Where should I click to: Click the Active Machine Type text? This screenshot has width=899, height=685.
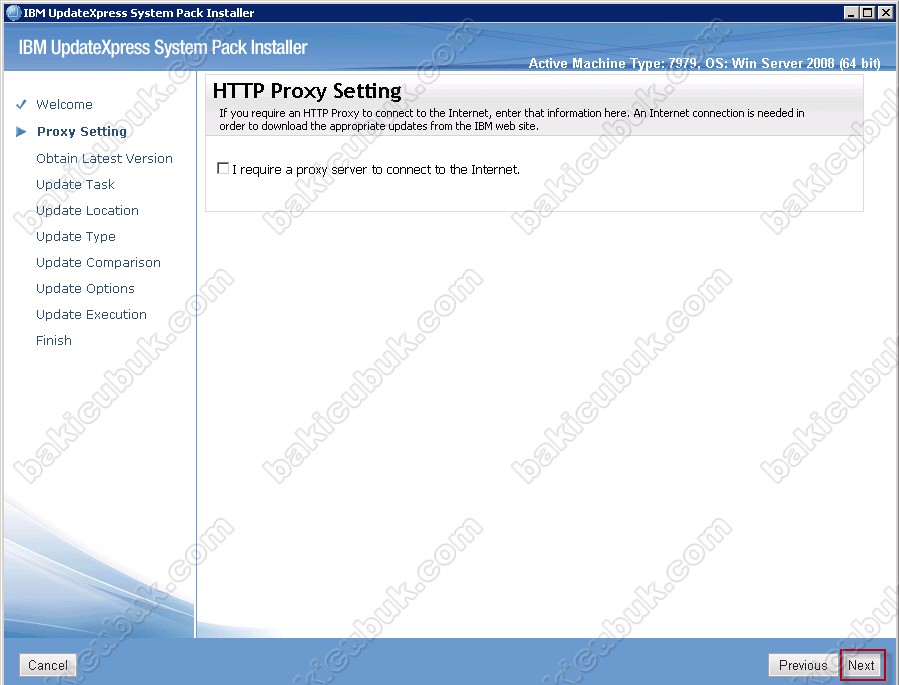(704, 63)
